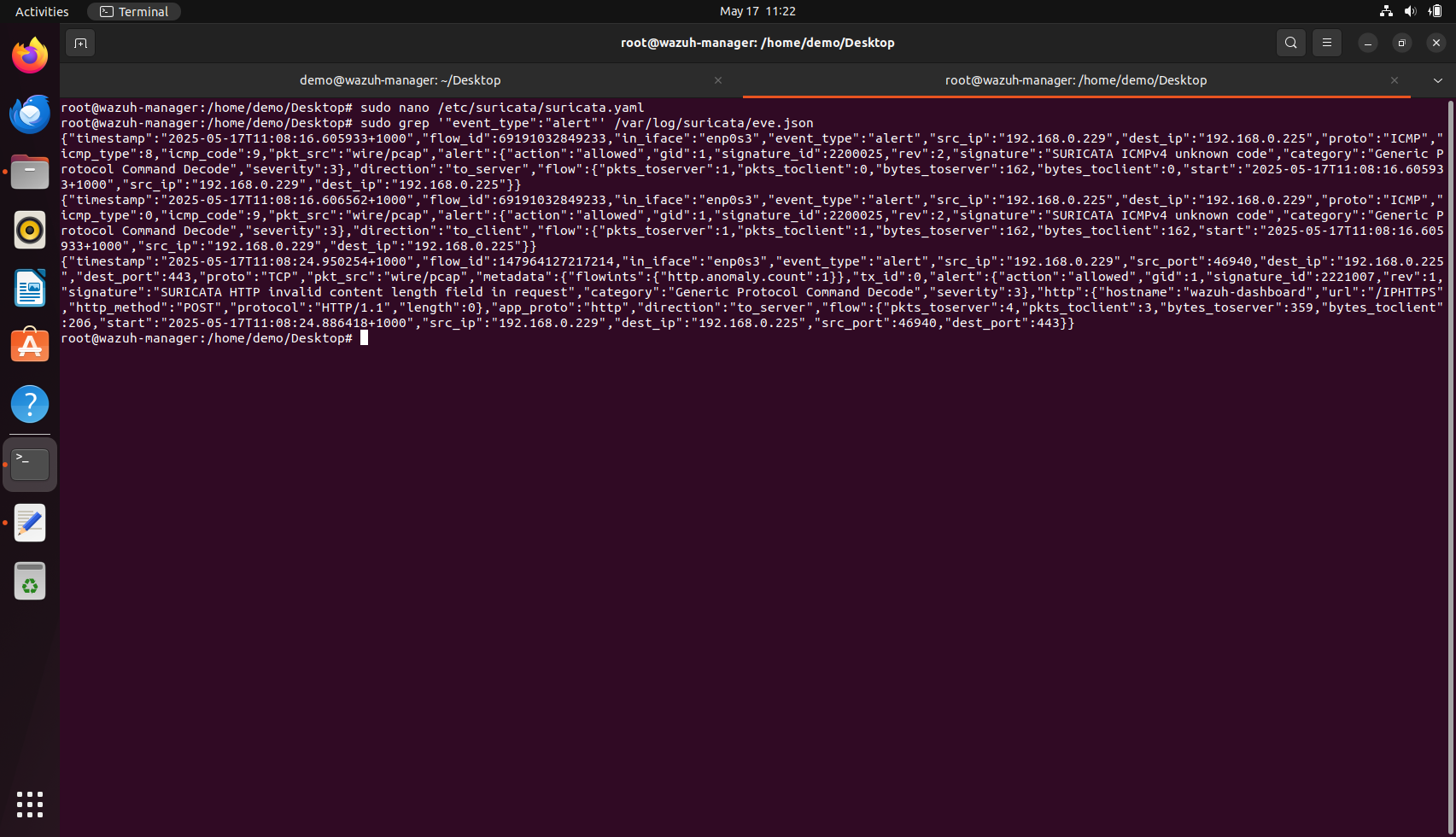
Task: Open the terminal search tool
Action: (x=1291, y=43)
